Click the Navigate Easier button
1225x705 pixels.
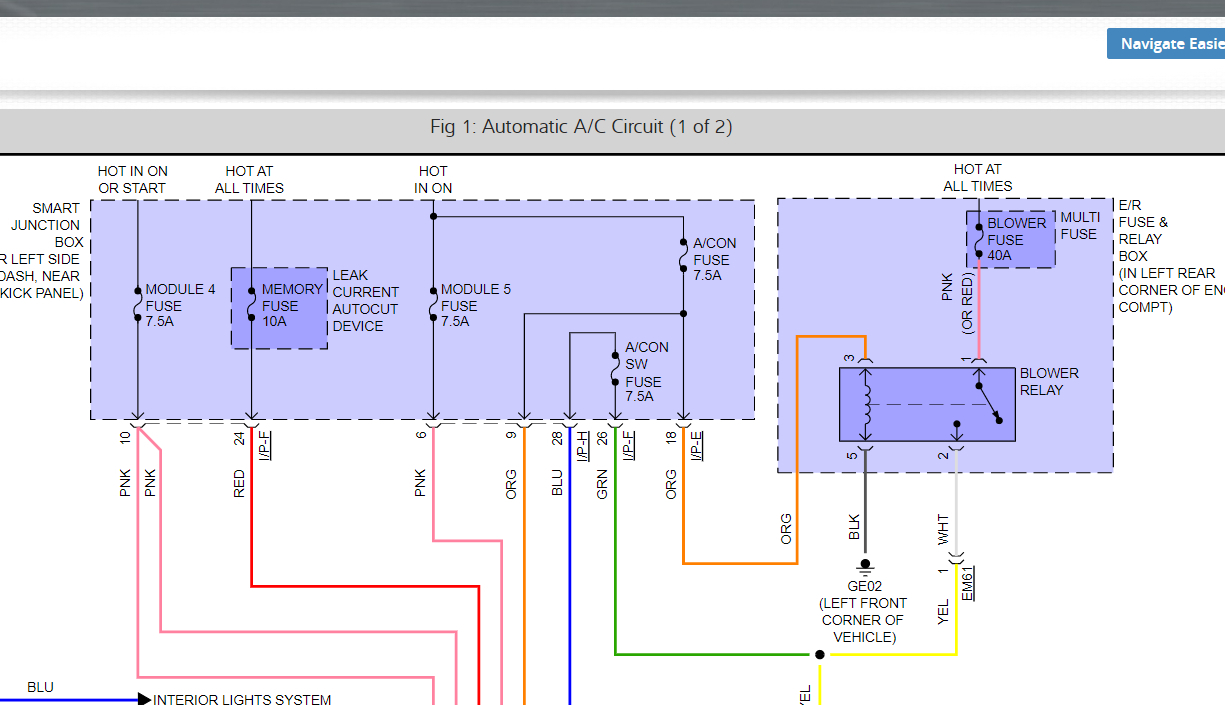1166,44
